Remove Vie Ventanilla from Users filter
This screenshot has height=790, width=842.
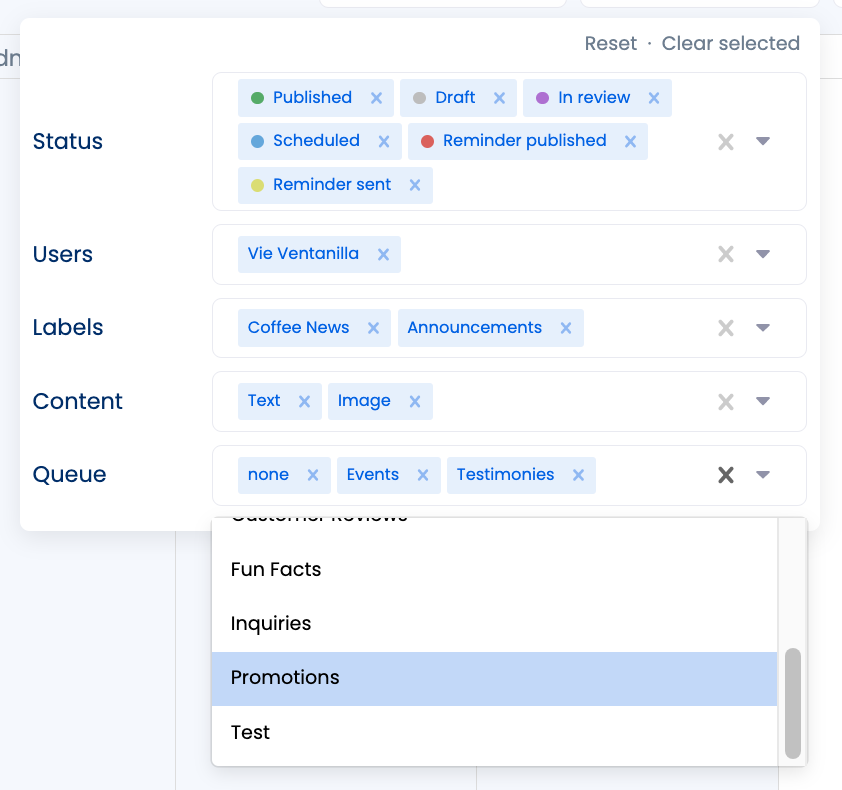(x=383, y=254)
